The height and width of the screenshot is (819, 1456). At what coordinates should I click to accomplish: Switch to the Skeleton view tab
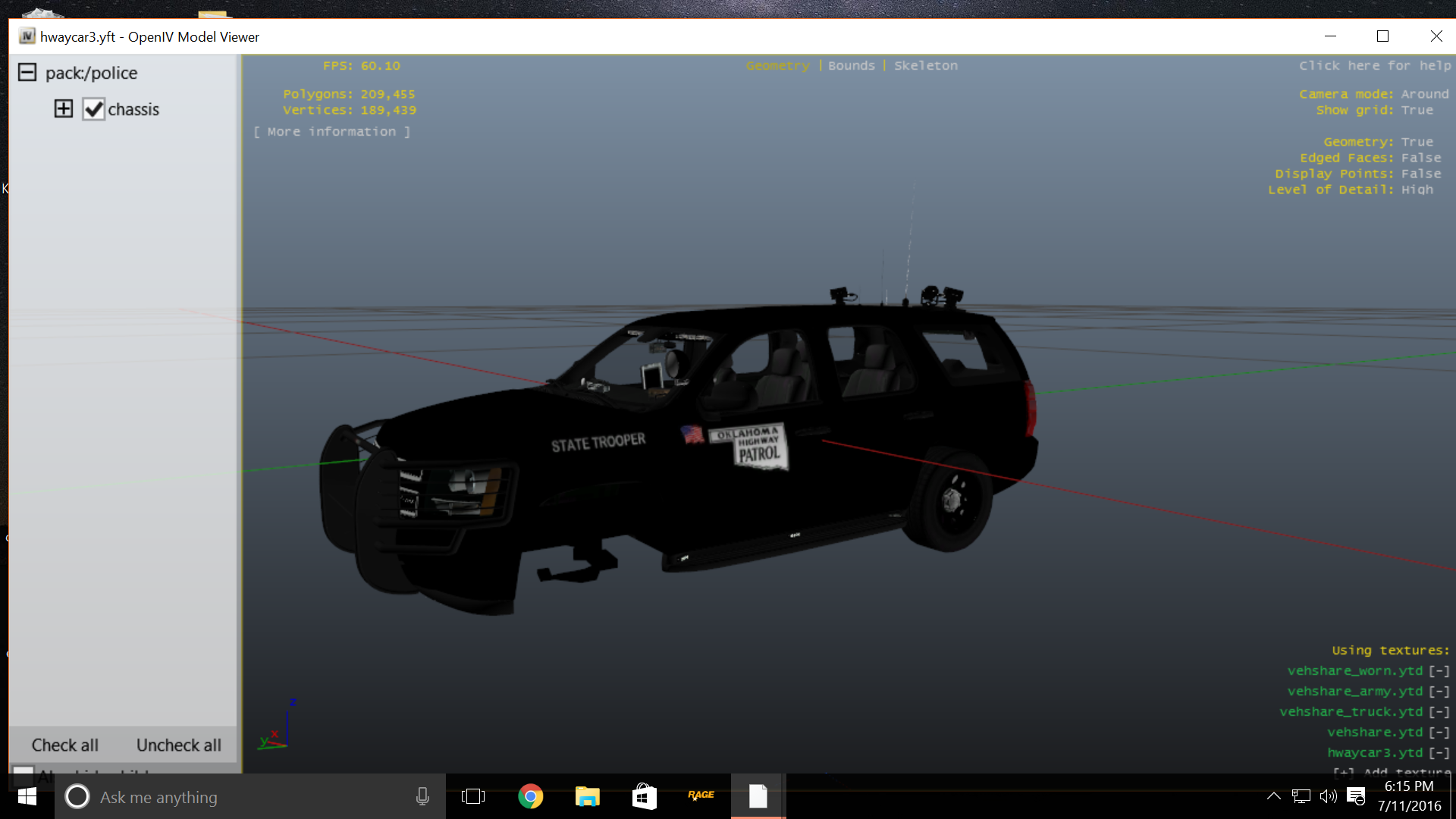pyautogui.click(x=925, y=66)
